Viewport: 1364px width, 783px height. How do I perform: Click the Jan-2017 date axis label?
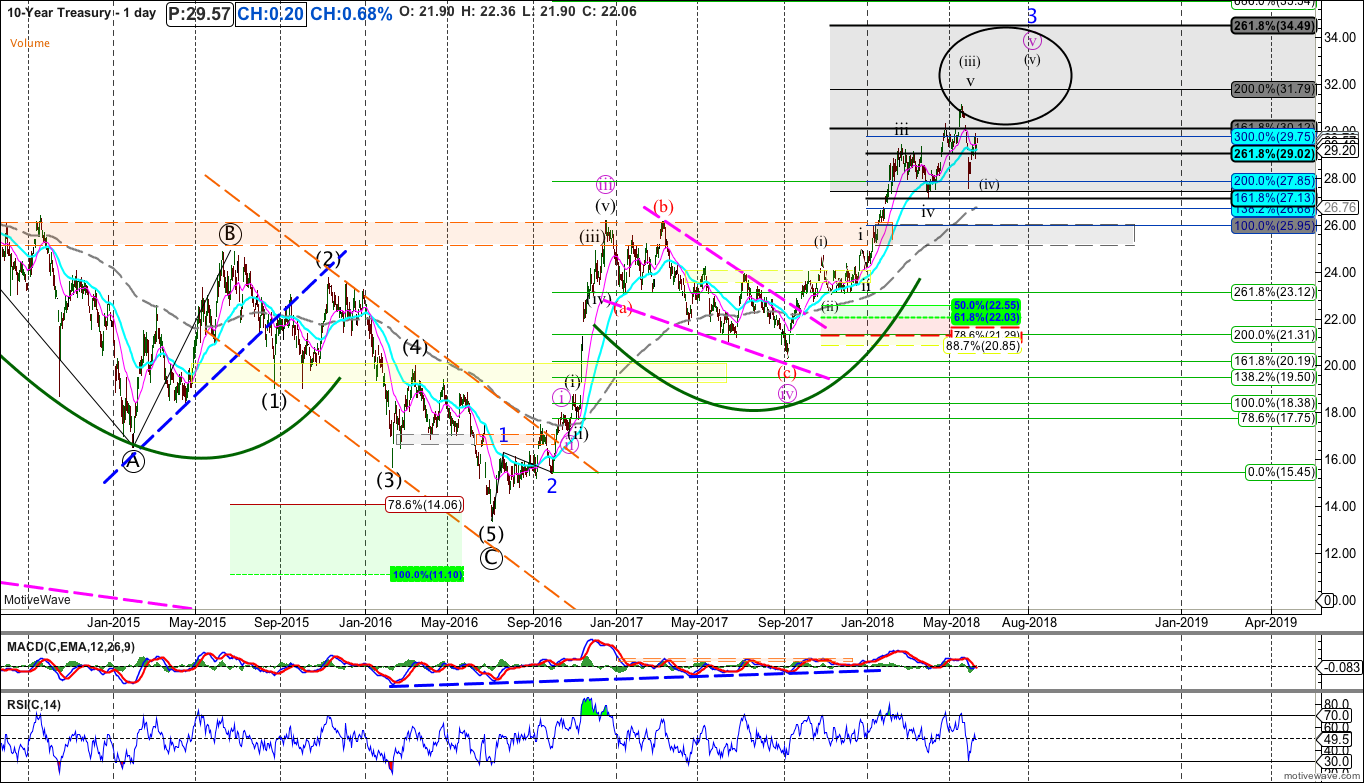(615, 621)
